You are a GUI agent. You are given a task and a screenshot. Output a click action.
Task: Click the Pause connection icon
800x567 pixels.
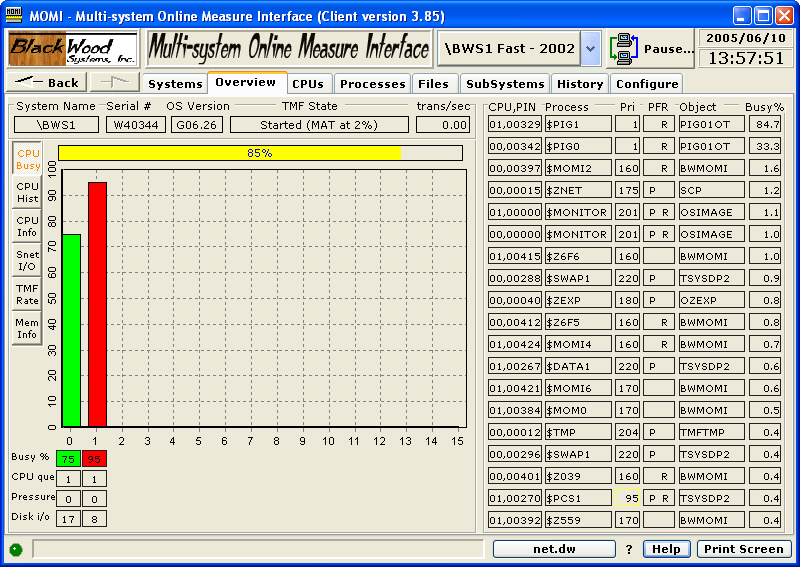(x=624, y=48)
